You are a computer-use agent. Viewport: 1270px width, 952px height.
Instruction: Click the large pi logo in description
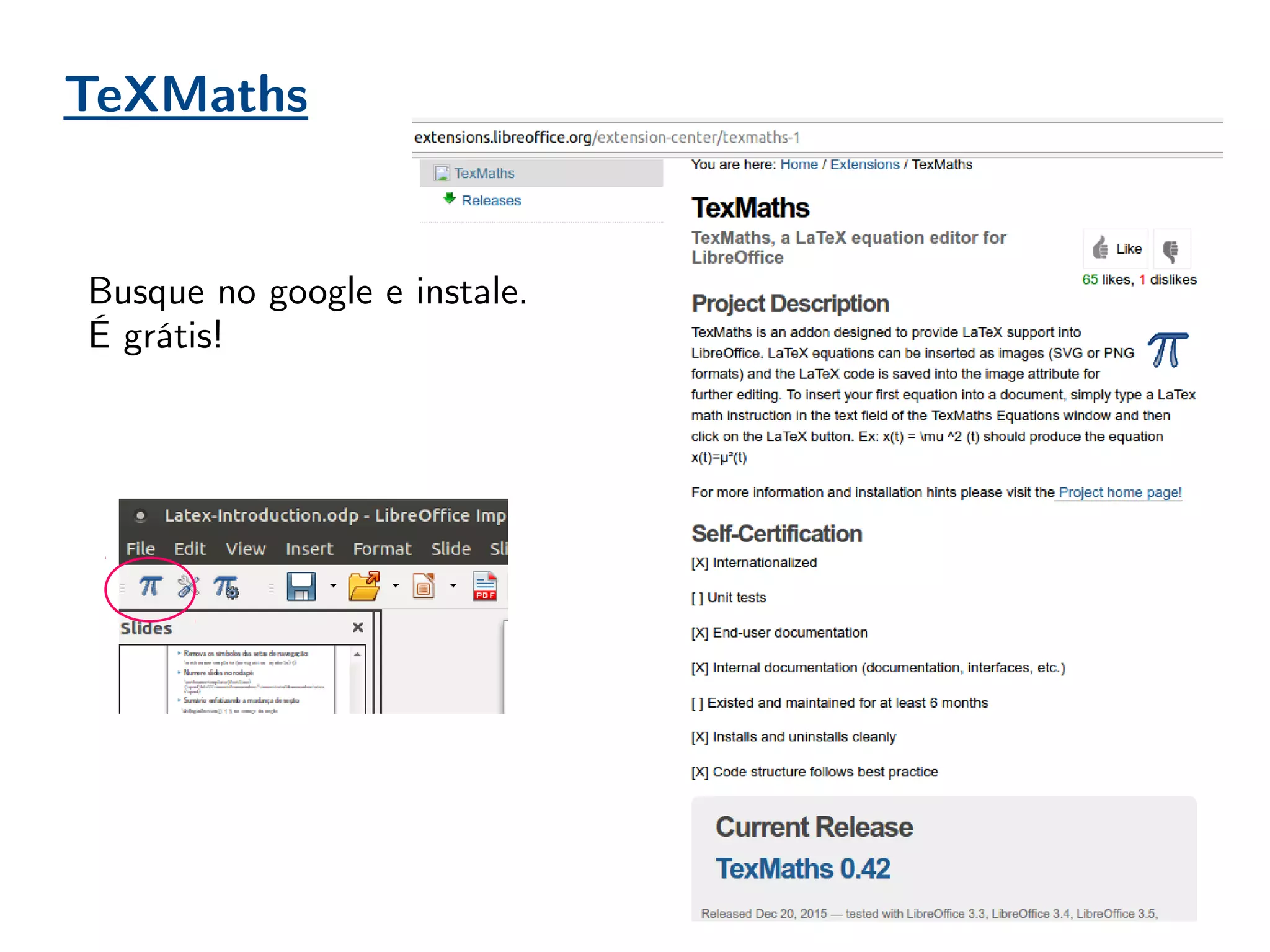click(1168, 350)
